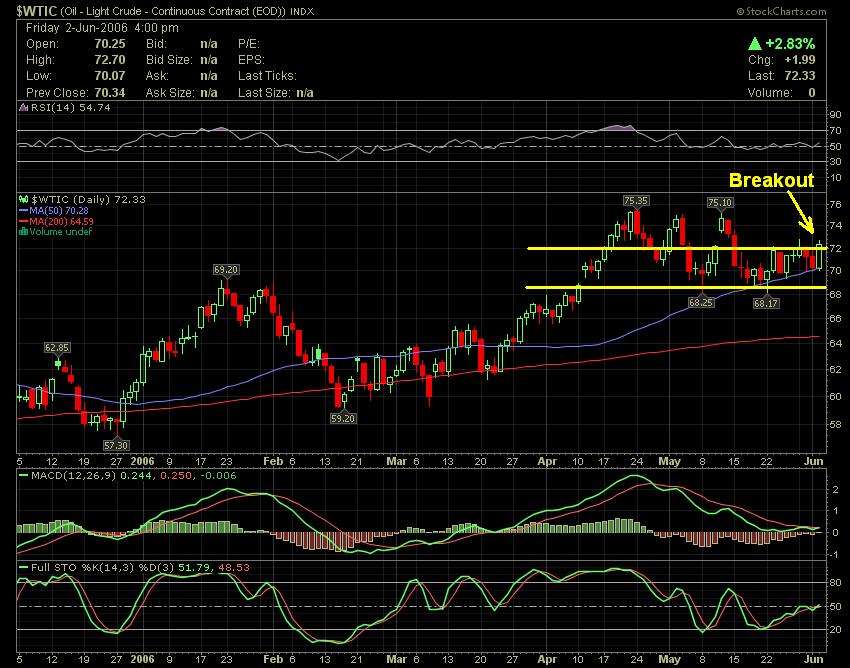
Task: Click the green up-triangle change indicator
Action: pyautogui.click(x=755, y=43)
